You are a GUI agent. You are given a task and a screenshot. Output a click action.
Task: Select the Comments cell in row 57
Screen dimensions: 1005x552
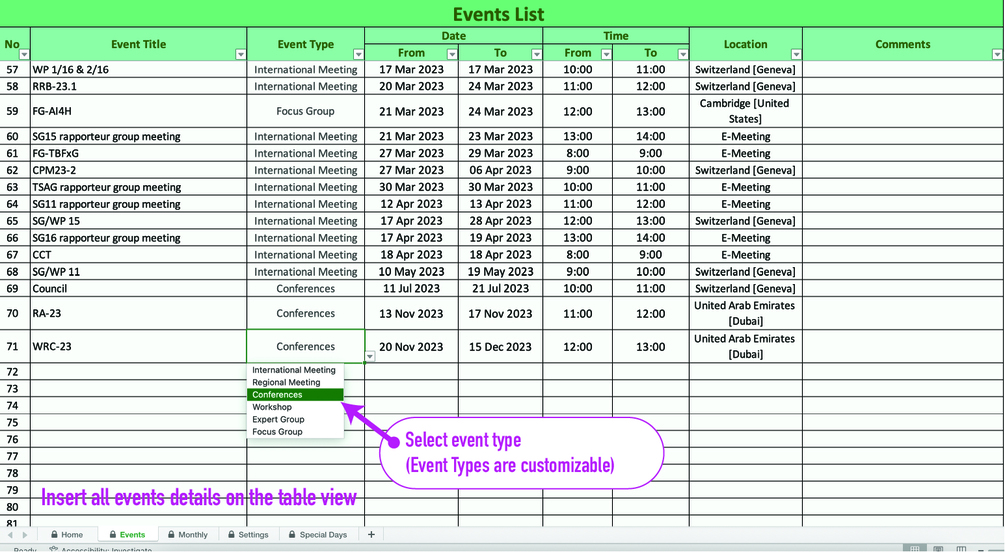pyautogui.click(x=903, y=69)
